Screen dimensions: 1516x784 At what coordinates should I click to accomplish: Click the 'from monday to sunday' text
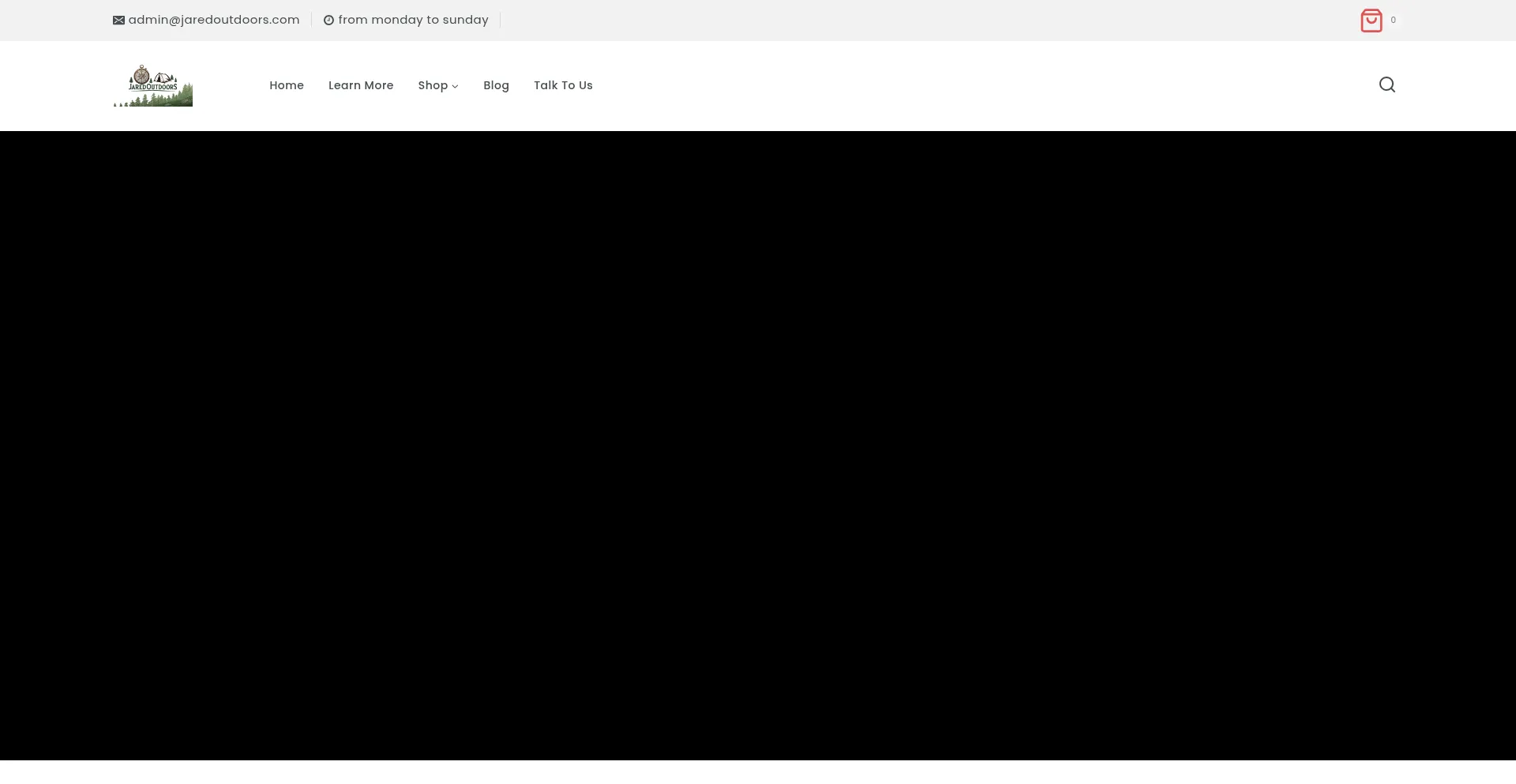click(413, 20)
